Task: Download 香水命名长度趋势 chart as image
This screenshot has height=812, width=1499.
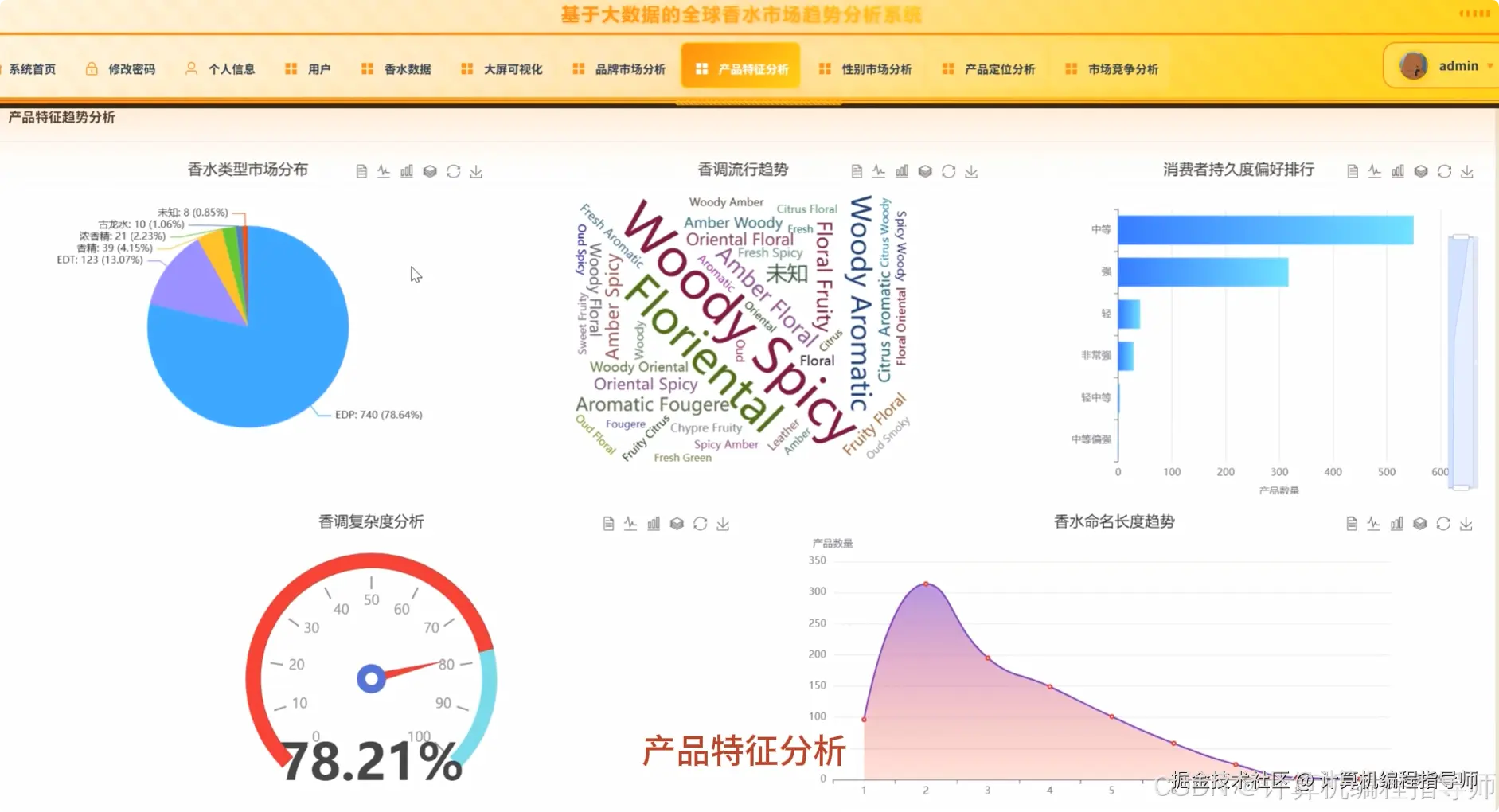Action: pyautogui.click(x=1466, y=523)
